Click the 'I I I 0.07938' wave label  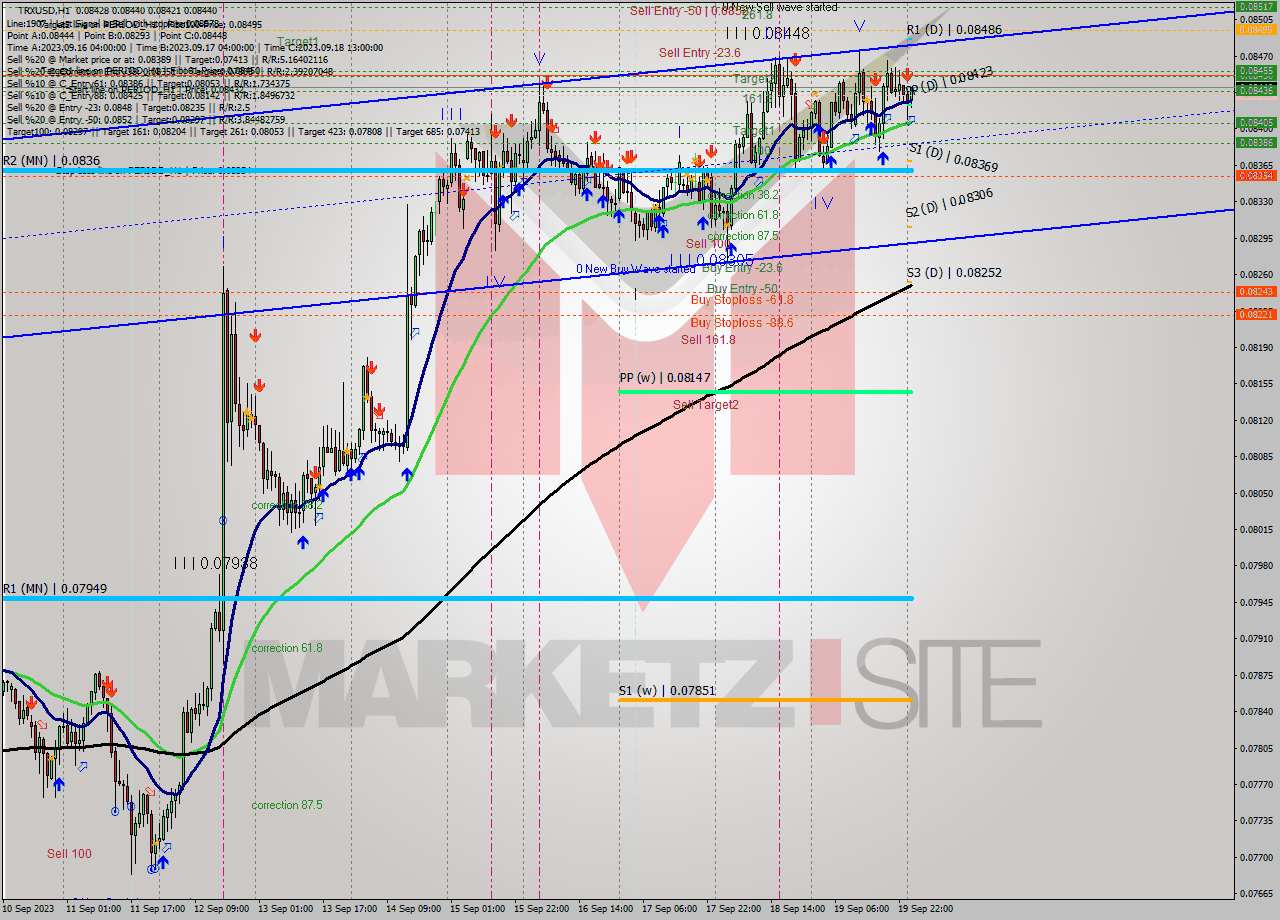click(x=215, y=563)
